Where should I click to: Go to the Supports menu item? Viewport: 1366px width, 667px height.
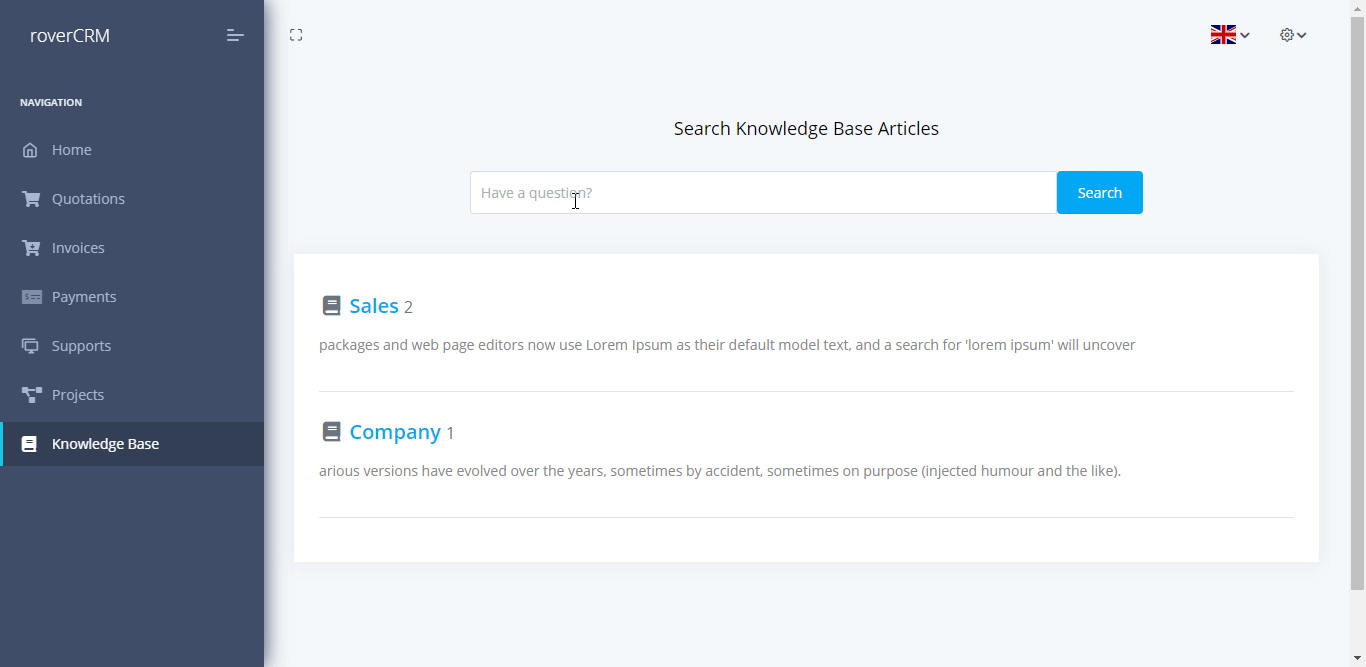tap(81, 346)
